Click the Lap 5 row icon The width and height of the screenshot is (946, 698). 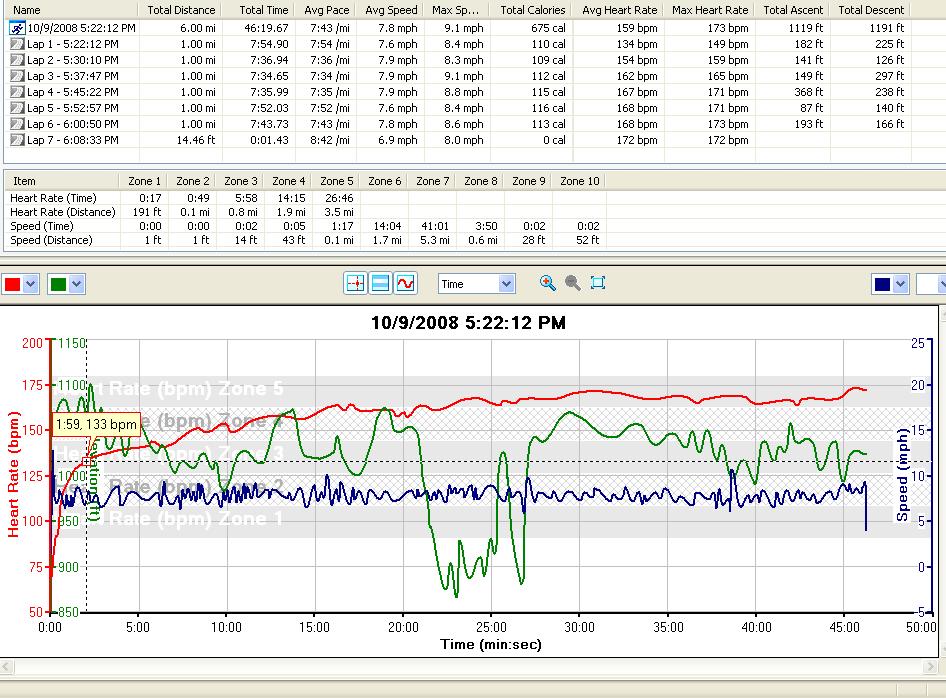17,108
